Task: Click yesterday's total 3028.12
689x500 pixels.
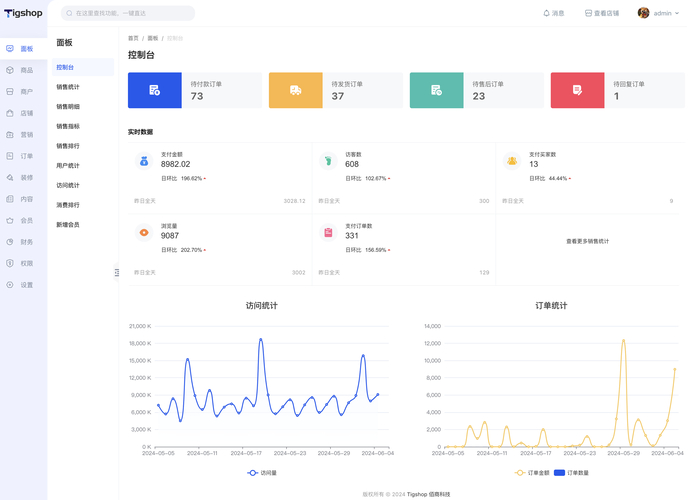Action: [294, 201]
